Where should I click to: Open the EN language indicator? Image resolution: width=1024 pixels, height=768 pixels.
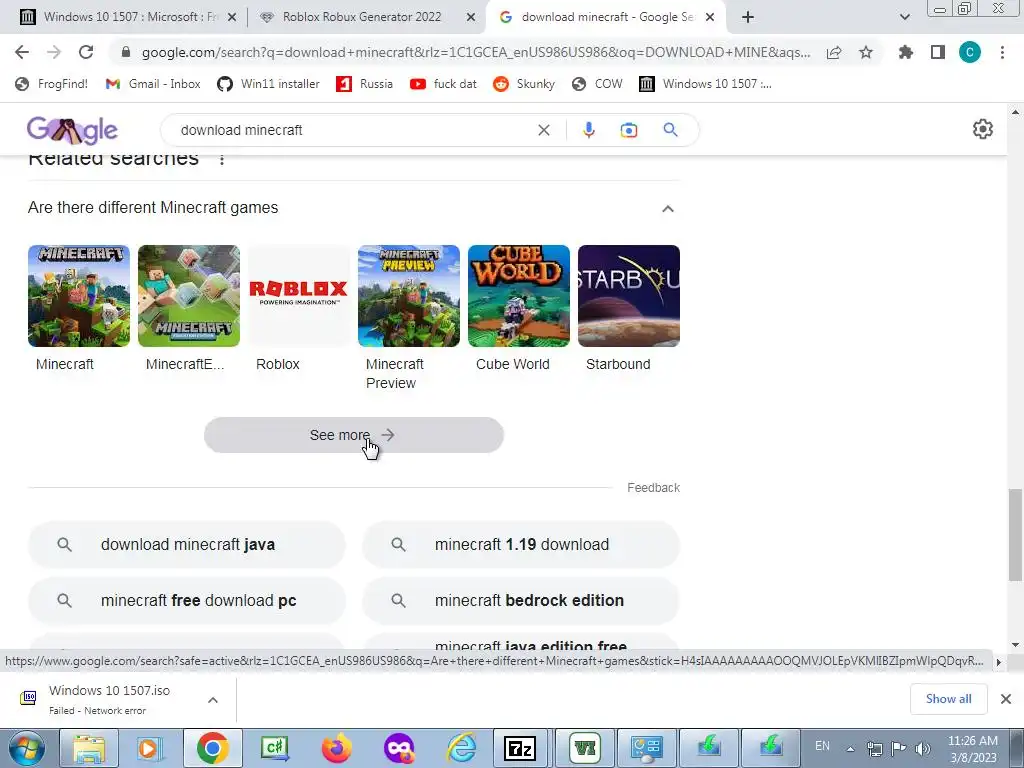(822, 746)
